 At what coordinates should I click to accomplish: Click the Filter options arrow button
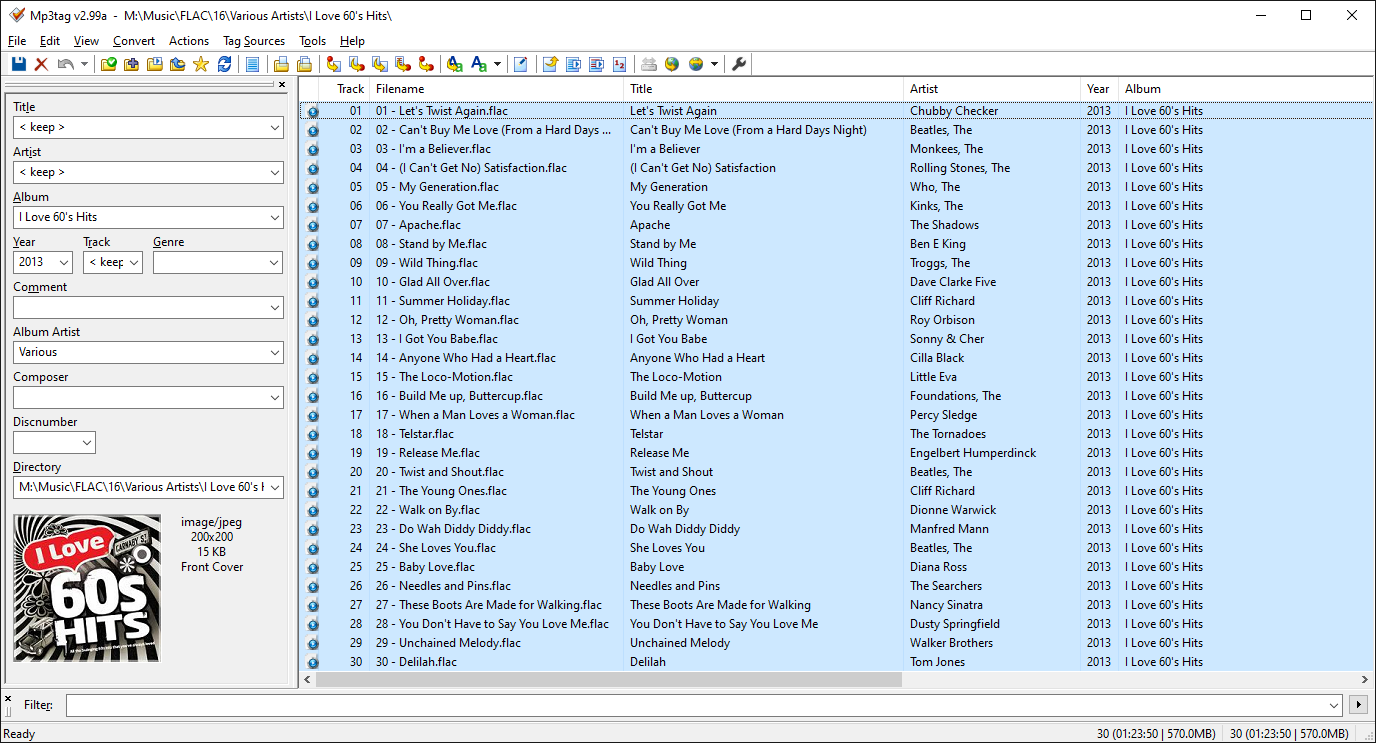point(1358,705)
